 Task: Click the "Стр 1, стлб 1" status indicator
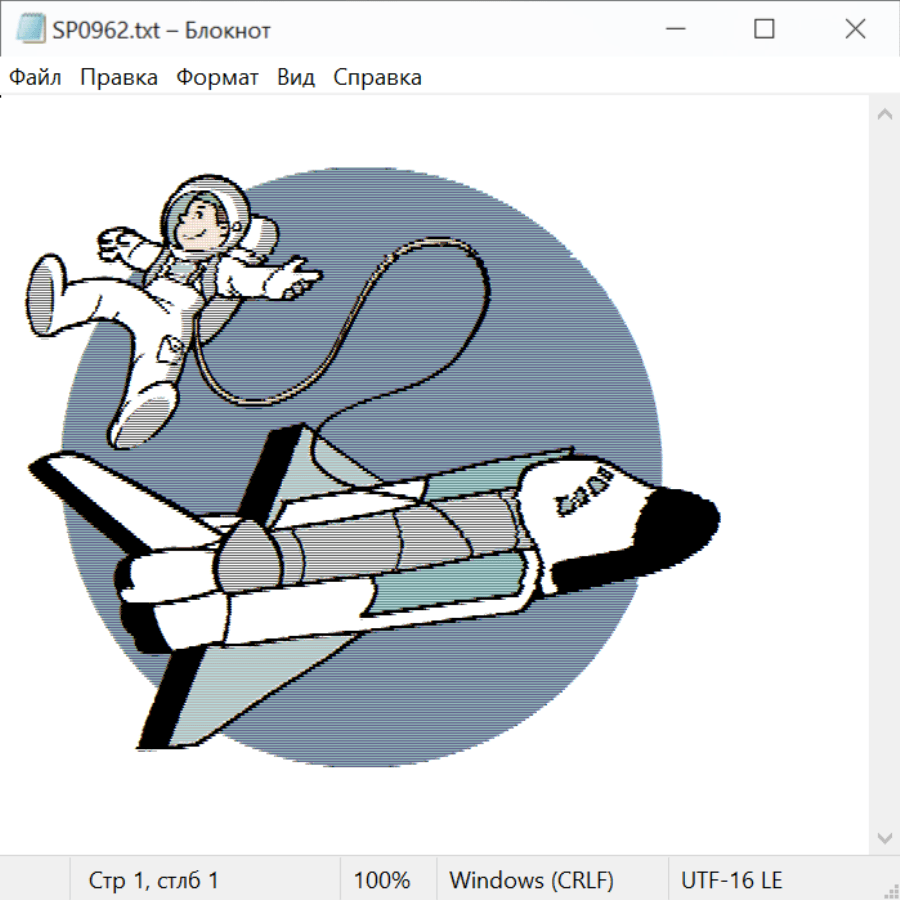[154, 881]
